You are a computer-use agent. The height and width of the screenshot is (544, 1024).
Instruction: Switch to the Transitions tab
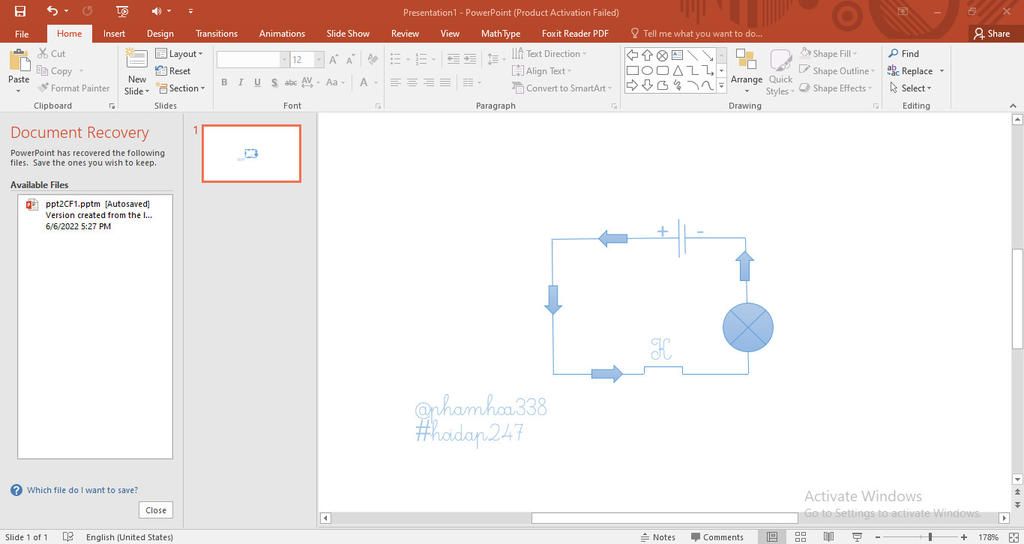click(x=216, y=33)
